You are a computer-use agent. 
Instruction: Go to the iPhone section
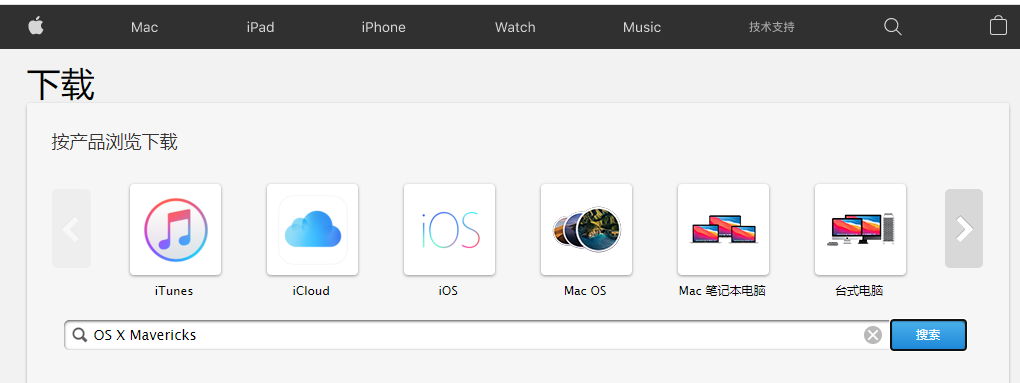click(383, 27)
